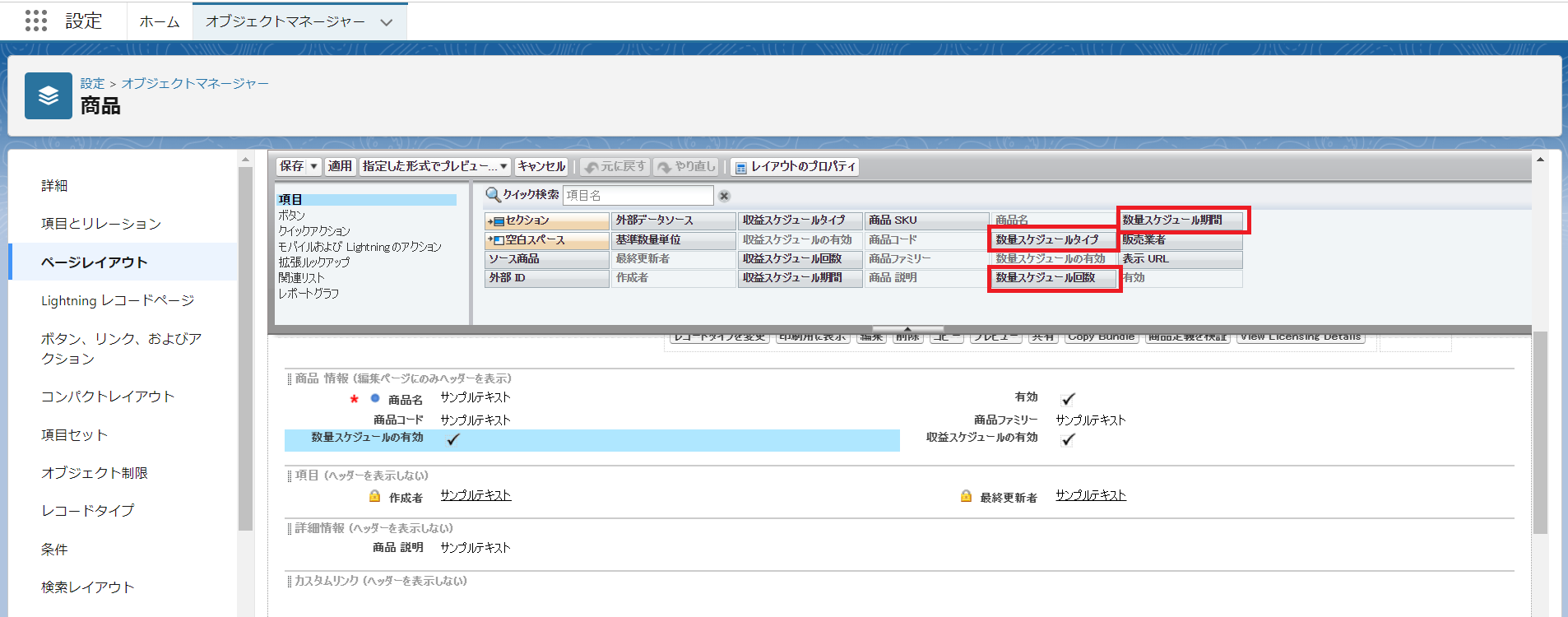This screenshot has height=617, width=1568.
Task: Open ボタン、リンク、およびアクション sidebar item
Action: pos(121,349)
